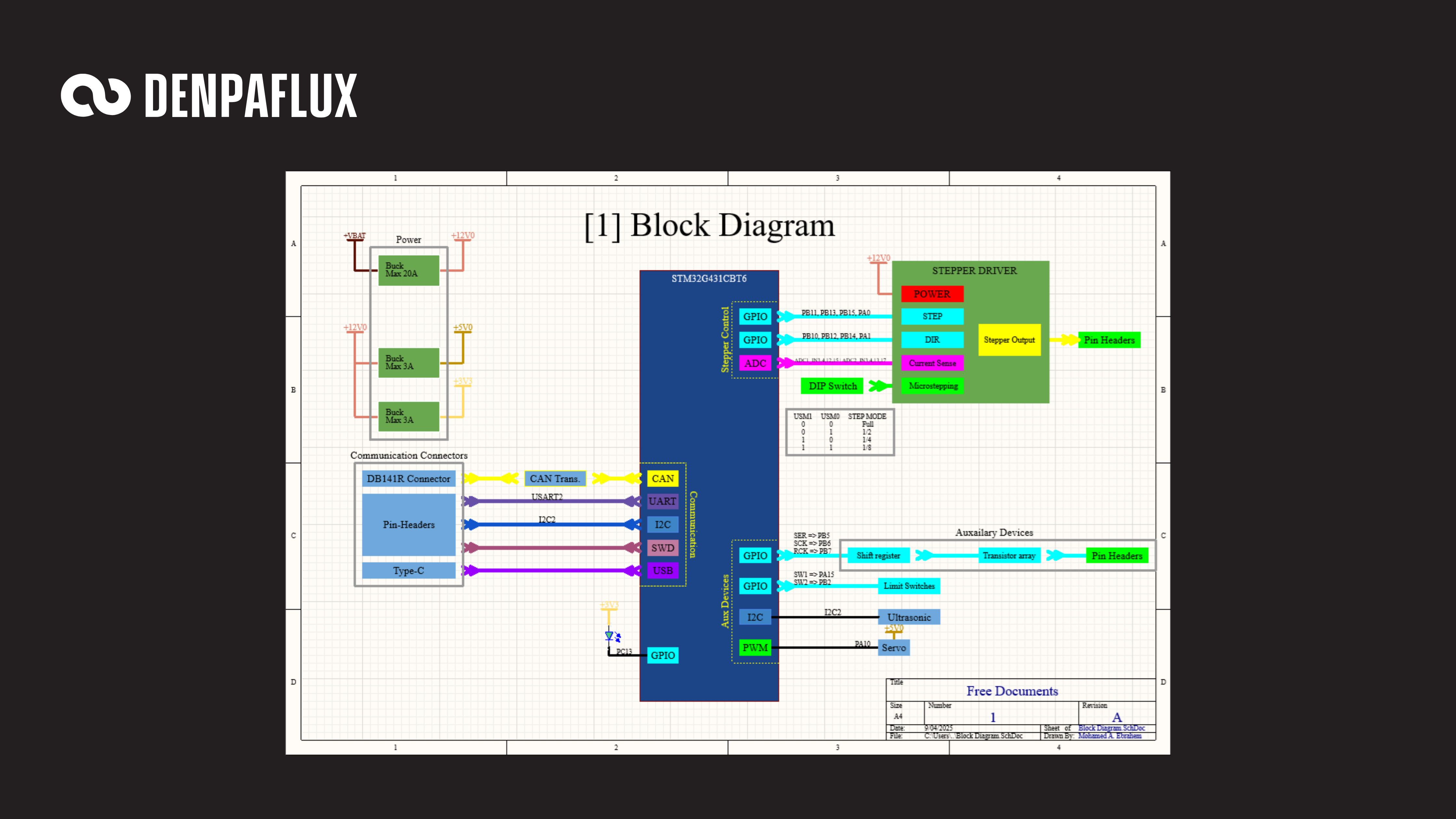Click the Free Documents title text

(1012, 691)
